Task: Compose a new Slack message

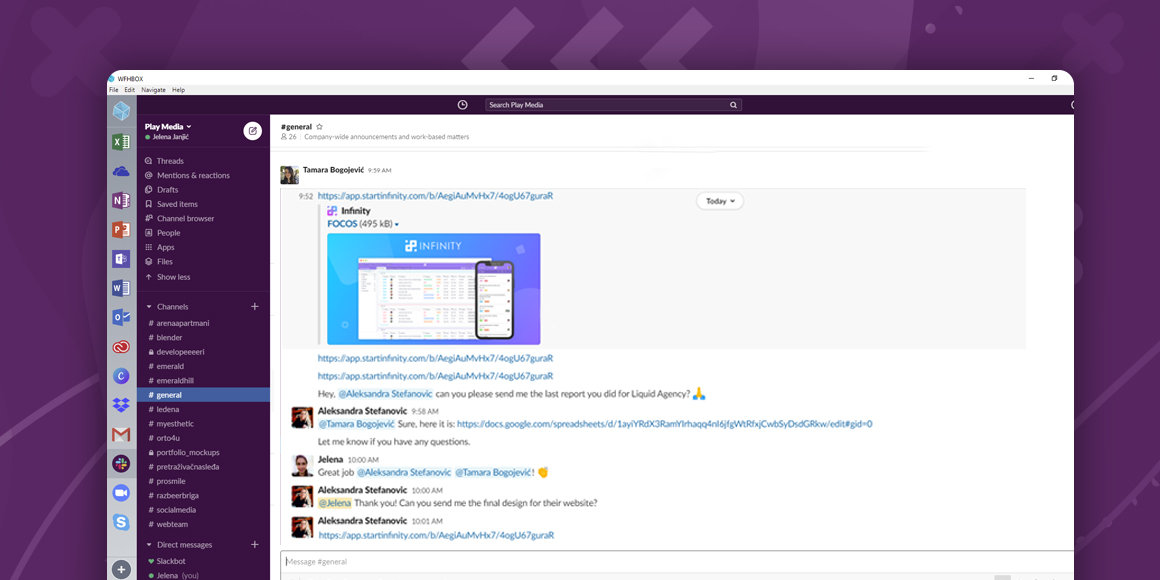Action: pos(253,131)
